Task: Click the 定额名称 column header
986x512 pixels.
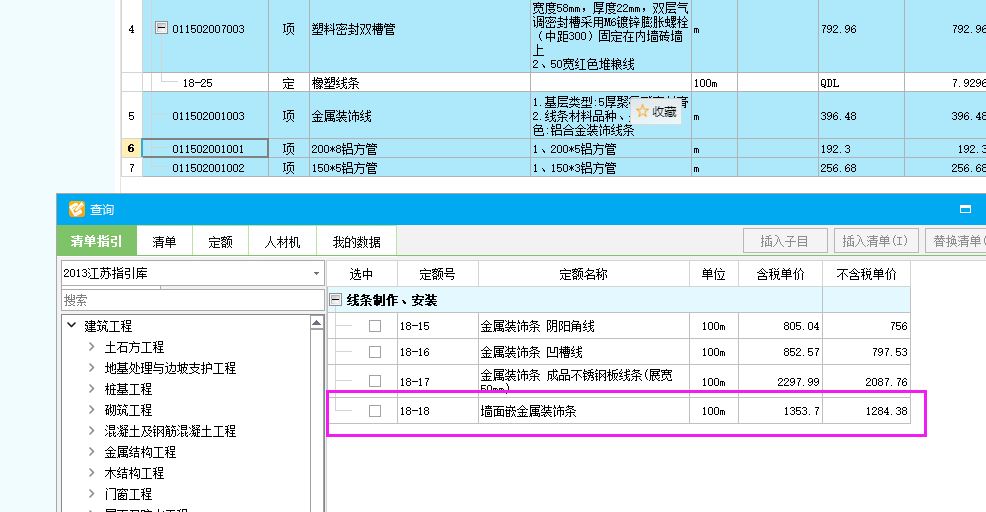Action: click(x=584, y=274)
